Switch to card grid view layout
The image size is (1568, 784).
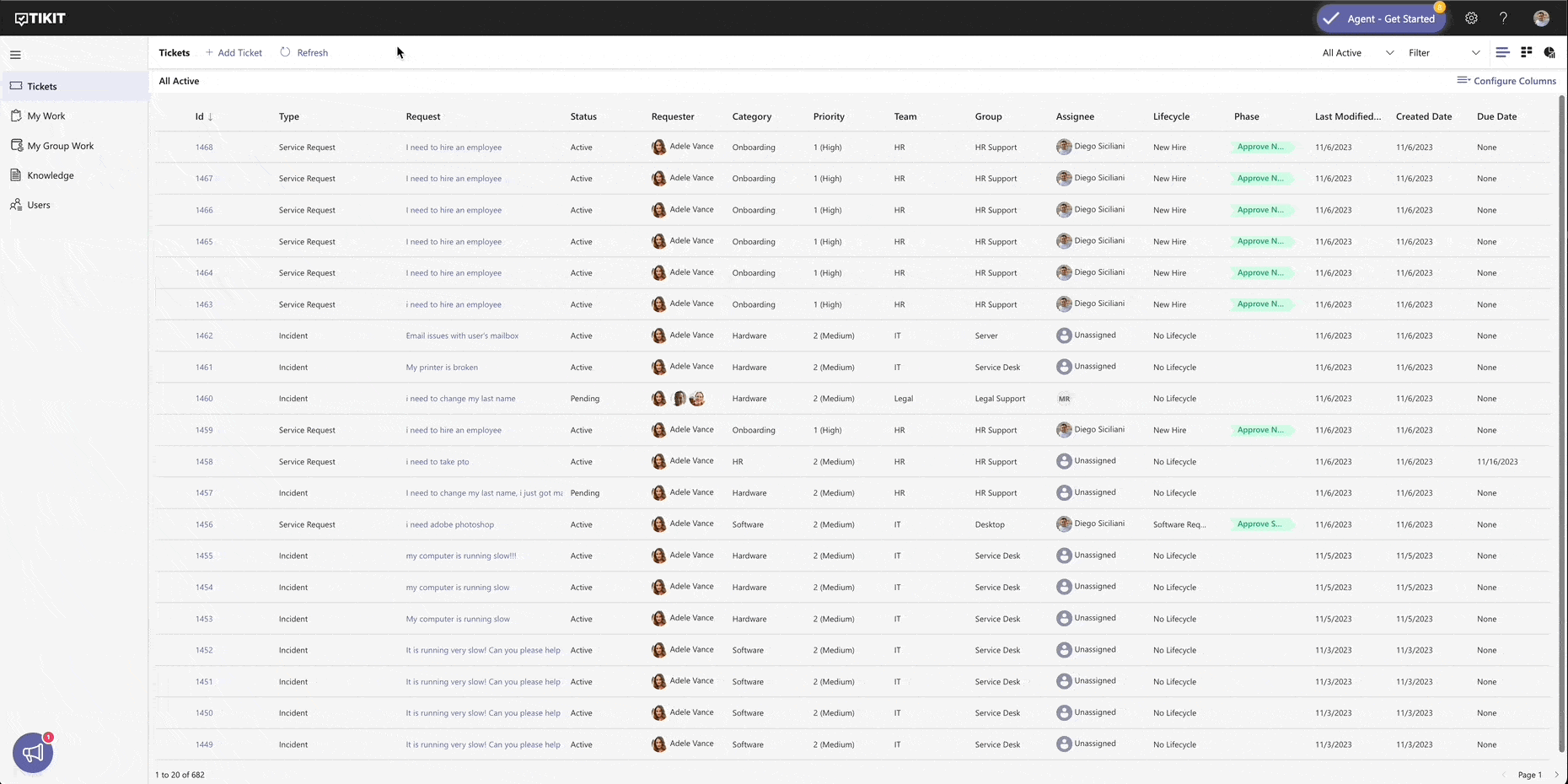coord(1526,52)
